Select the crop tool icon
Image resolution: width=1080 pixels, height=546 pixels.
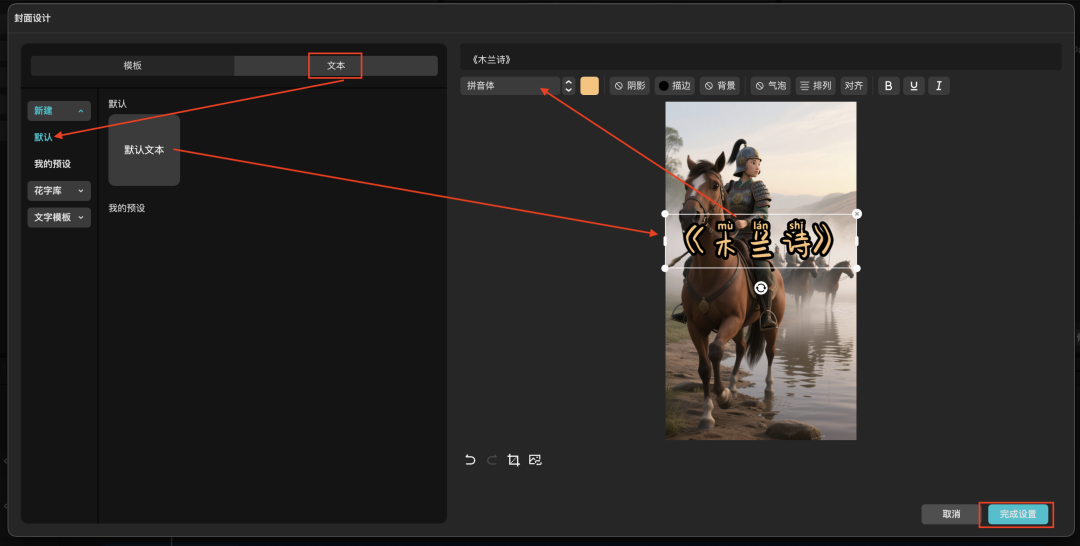point(513,460)
